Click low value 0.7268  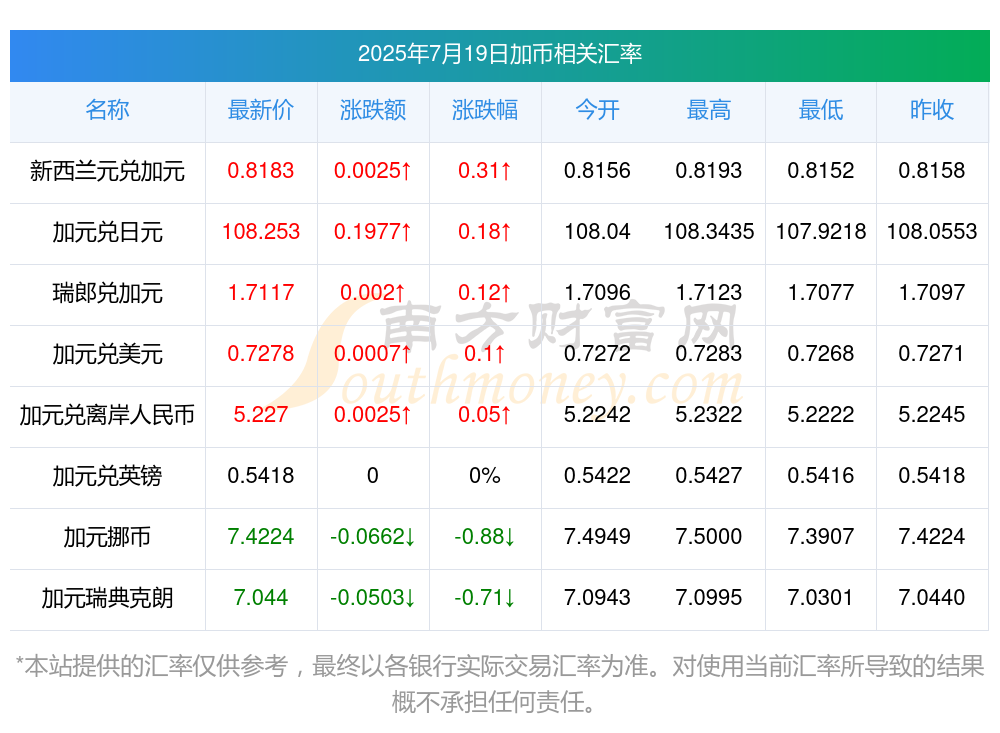click(821, 353)
